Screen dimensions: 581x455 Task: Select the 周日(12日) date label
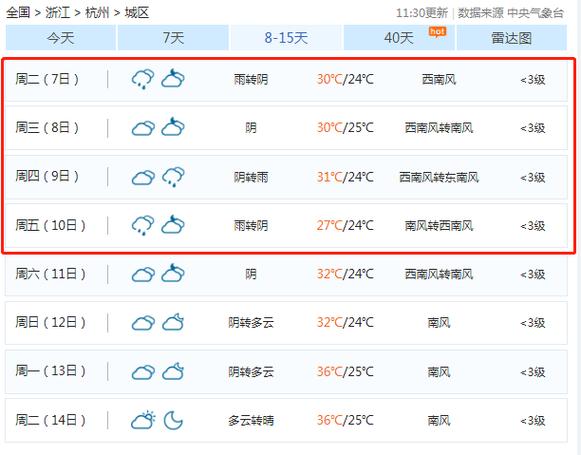point(50,322)
